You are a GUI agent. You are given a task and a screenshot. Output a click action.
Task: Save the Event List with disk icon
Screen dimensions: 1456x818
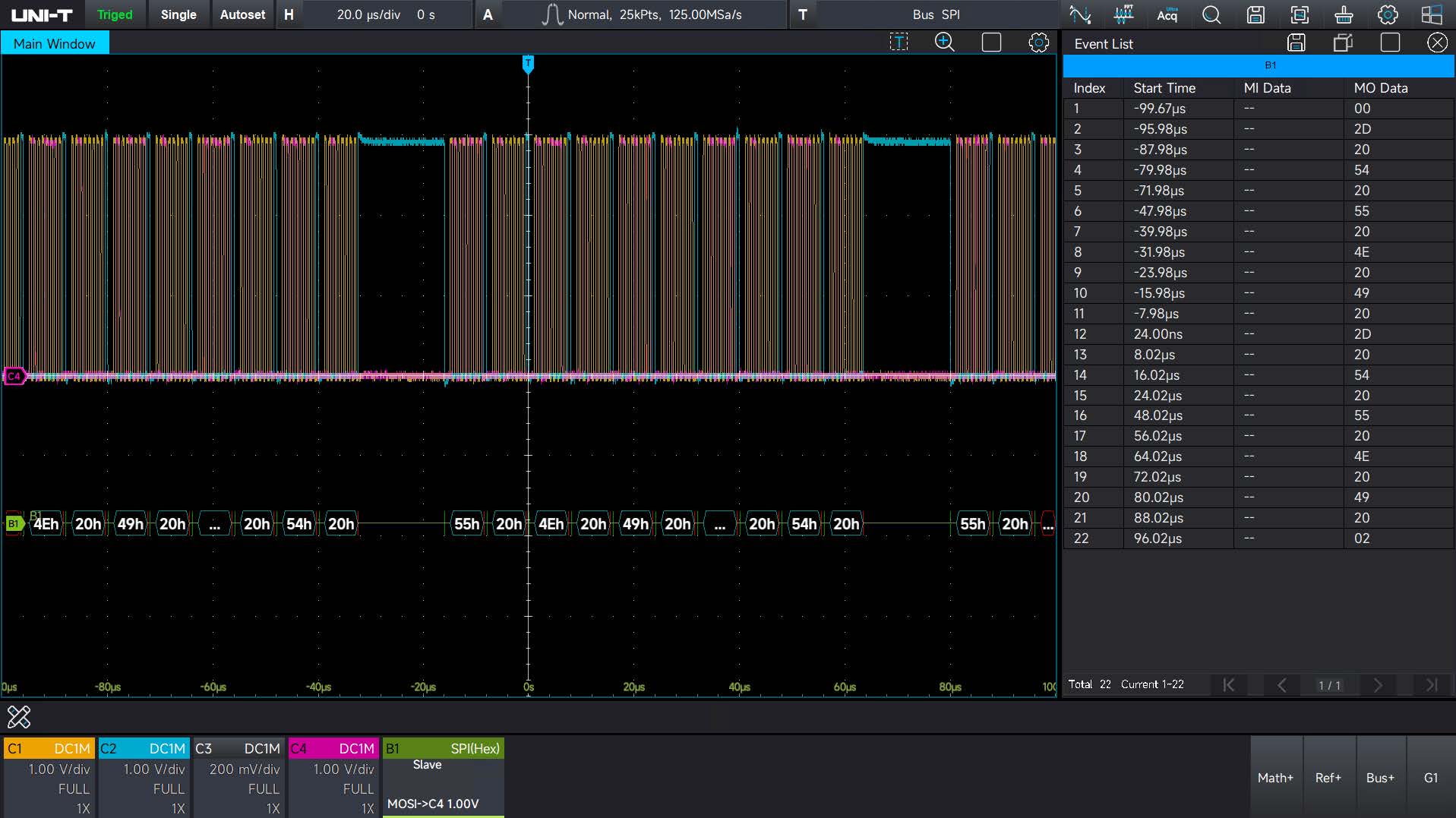click(x=1297, y=43)
